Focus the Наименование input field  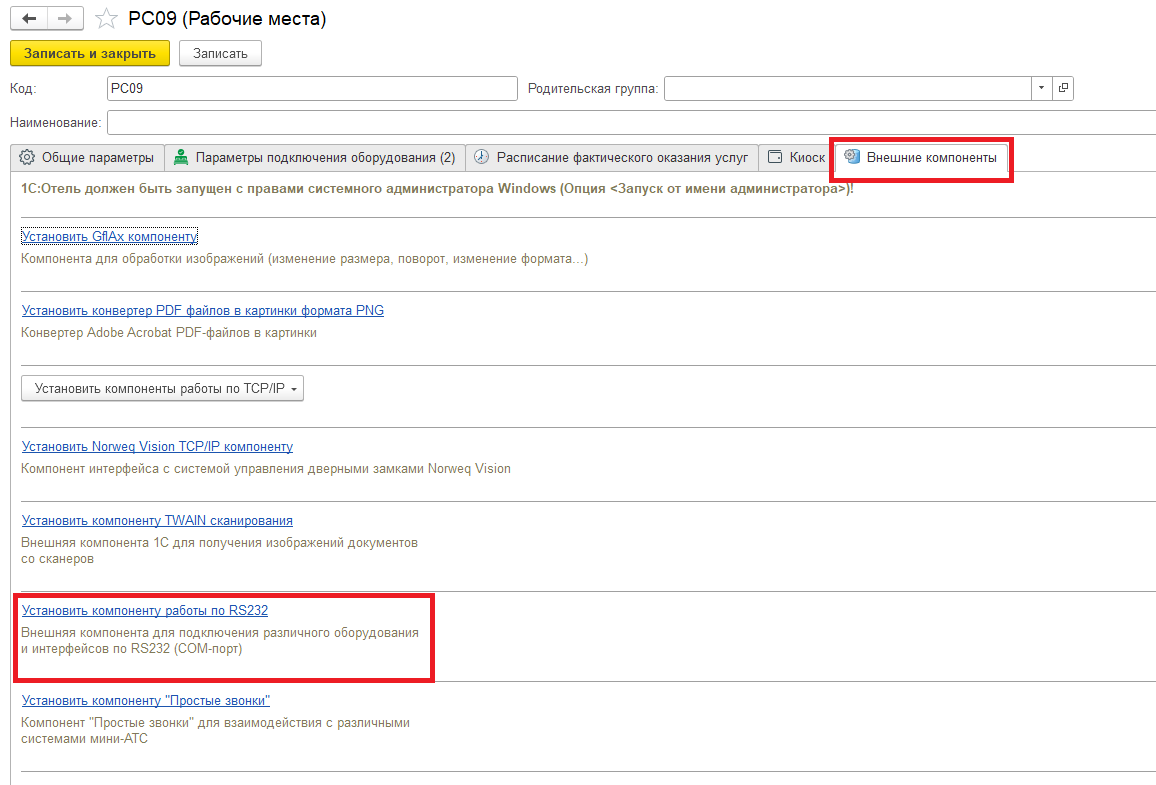tap(631, 122)
